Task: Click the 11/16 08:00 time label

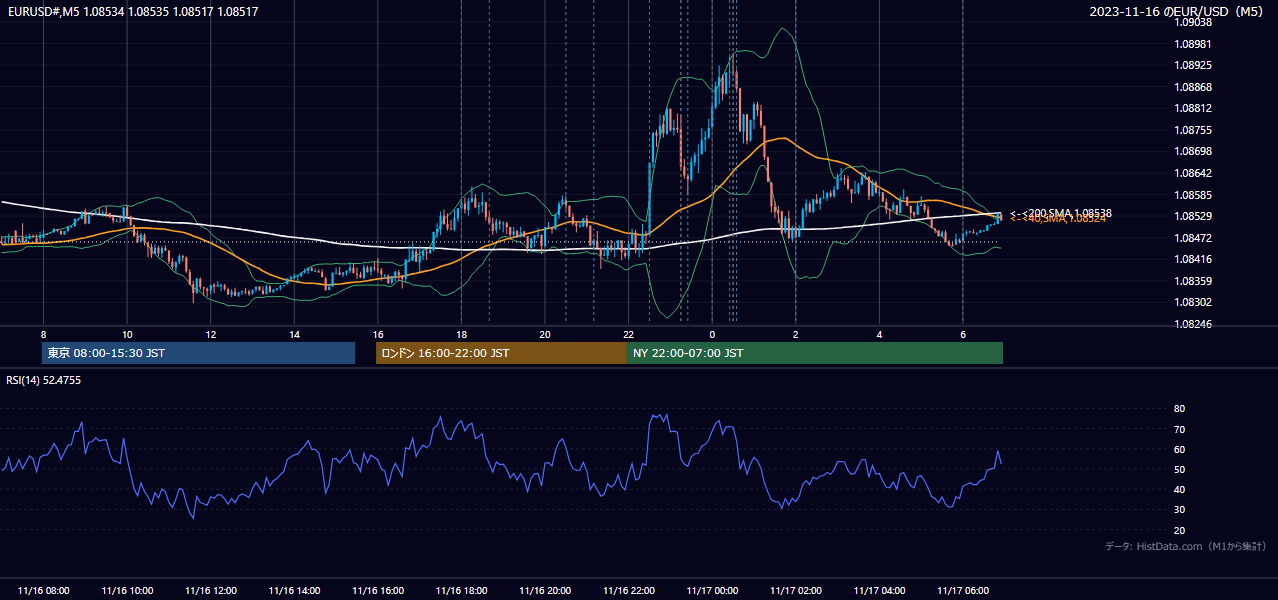Action: [x=43, y=591]
